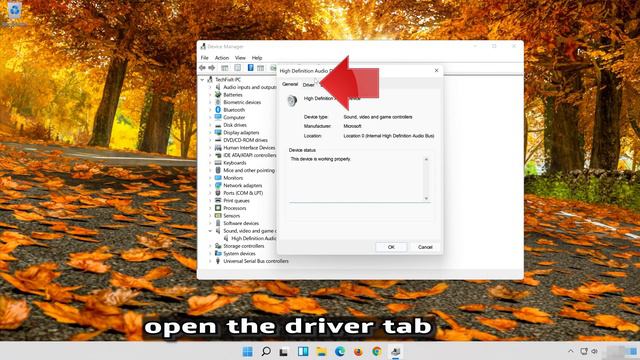Toggle the action pane toolbar icon
Viewport: 640px width, 360px height.
coord(261,68)
